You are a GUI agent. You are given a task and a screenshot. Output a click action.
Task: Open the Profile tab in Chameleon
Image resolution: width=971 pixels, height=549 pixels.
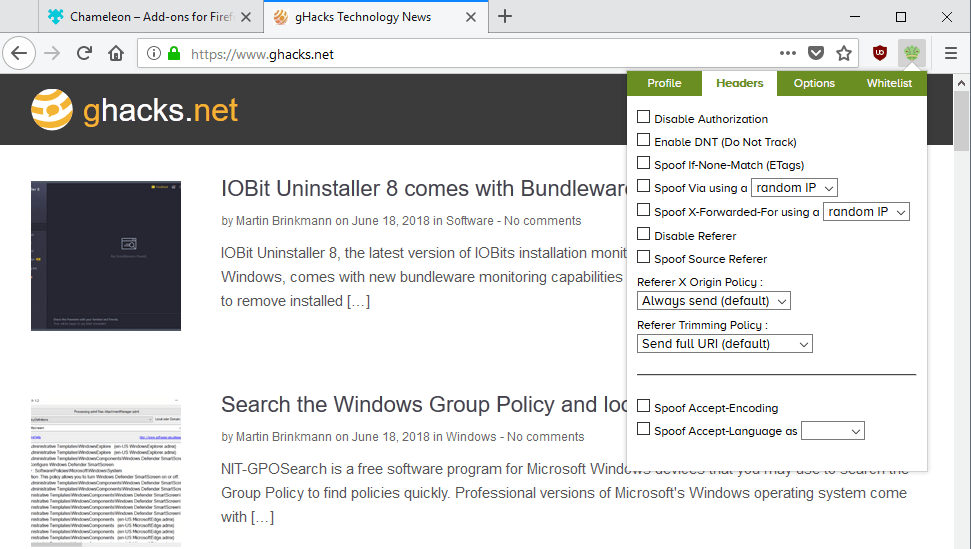[x=664, y=83]
